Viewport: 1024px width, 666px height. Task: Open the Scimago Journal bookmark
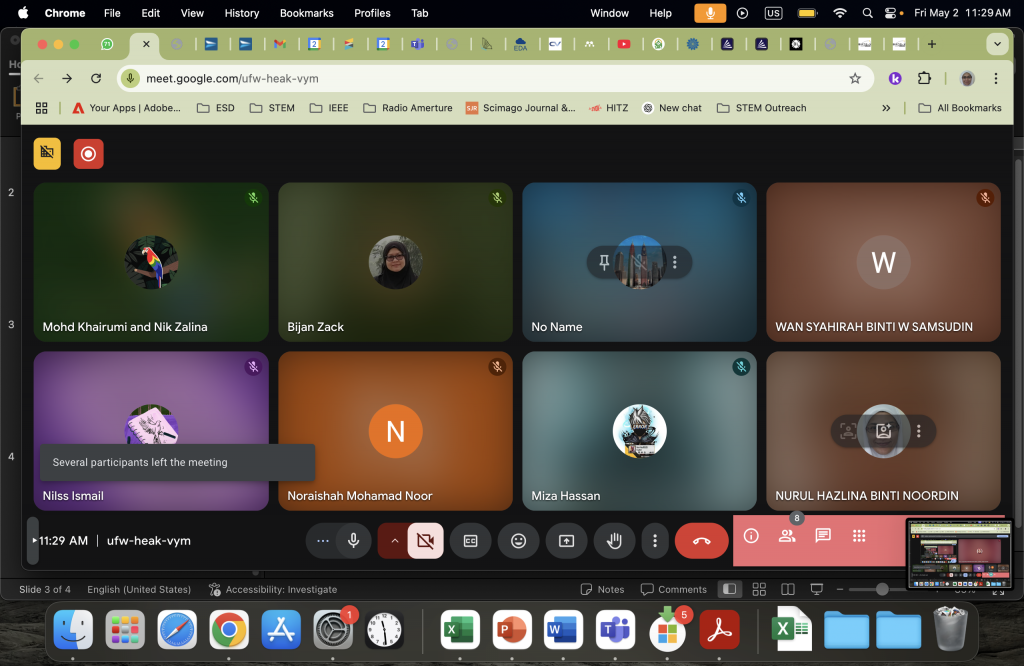[x=520, y=108]
